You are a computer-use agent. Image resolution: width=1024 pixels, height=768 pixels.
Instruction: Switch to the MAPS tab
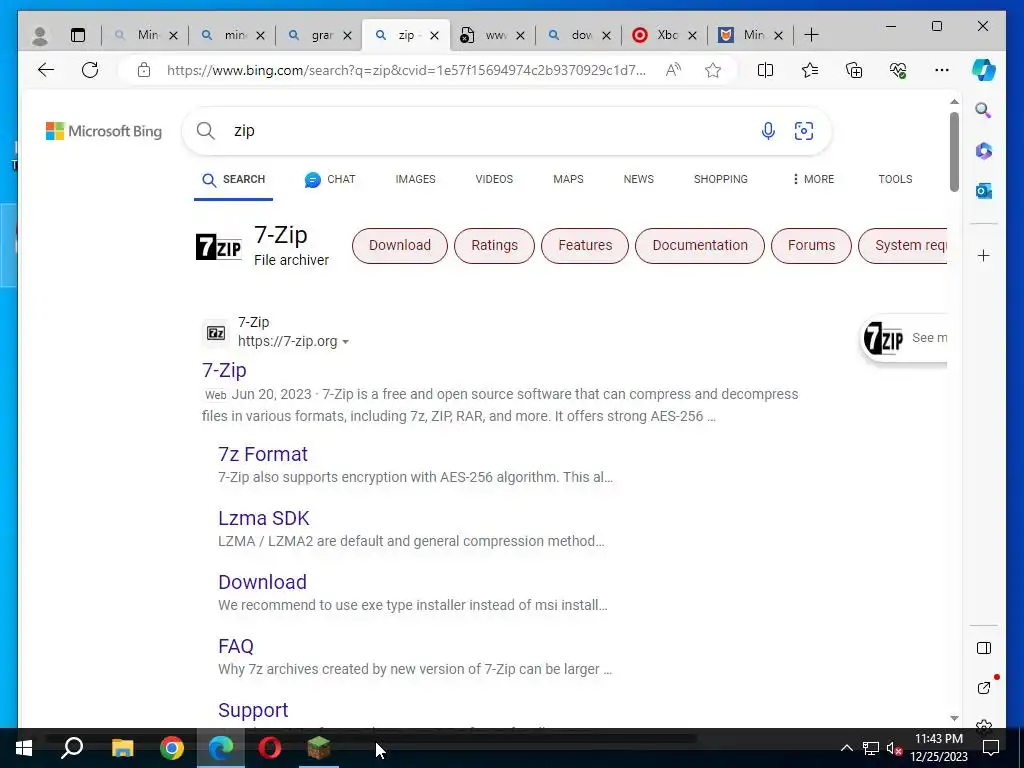568,179
